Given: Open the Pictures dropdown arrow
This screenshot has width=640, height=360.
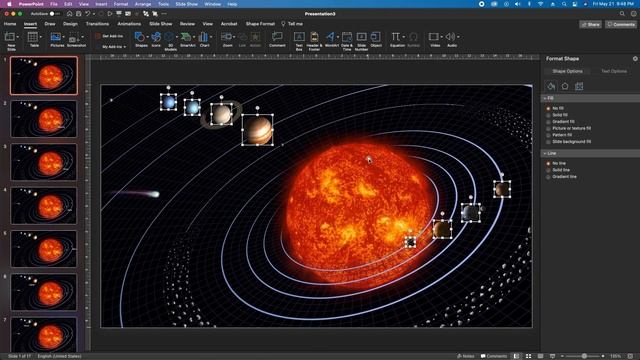Looking at the screenshot, I should click(x=63, y=37).
